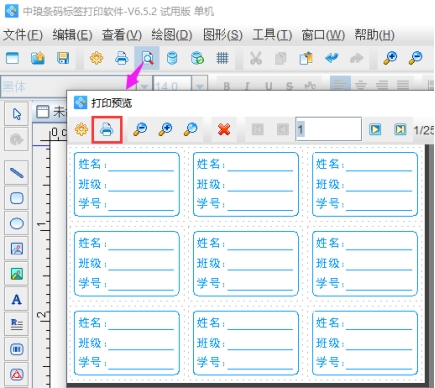
Task: Open the 窗口(W) menu
Action: click(x=323, y=35)
